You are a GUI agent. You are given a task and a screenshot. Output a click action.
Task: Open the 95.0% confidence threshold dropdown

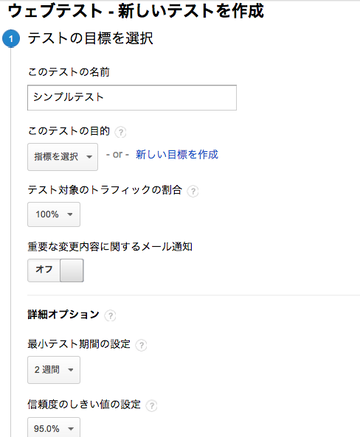tap(54, 428)
